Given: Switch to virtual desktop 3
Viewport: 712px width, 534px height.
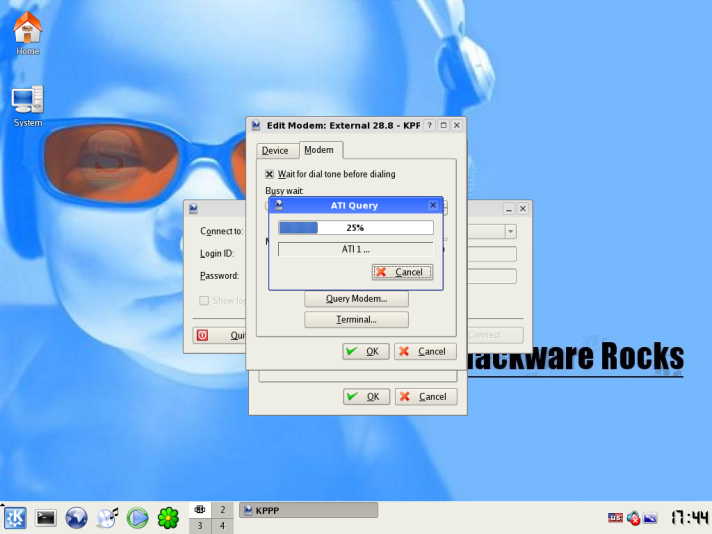Looking at the screenshot, I should coord(200,526).
